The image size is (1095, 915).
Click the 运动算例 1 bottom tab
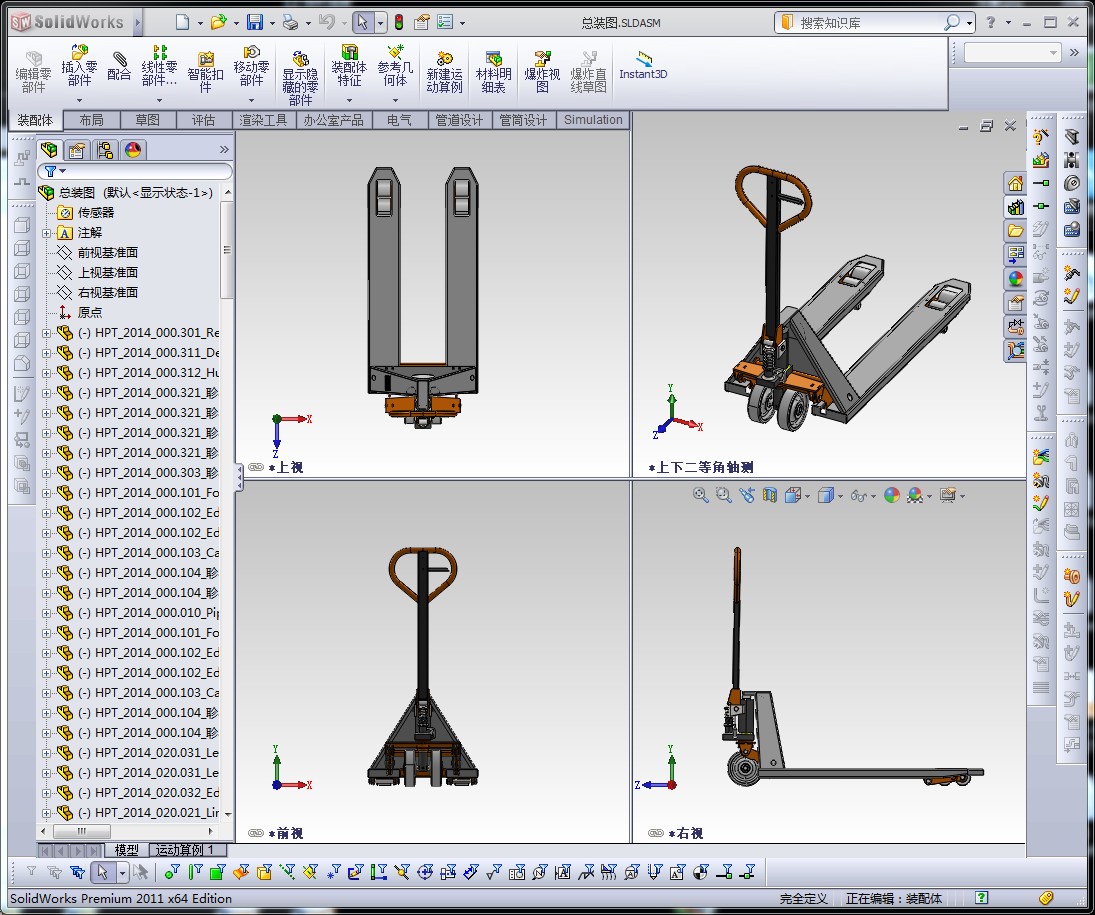click(184, 850)
